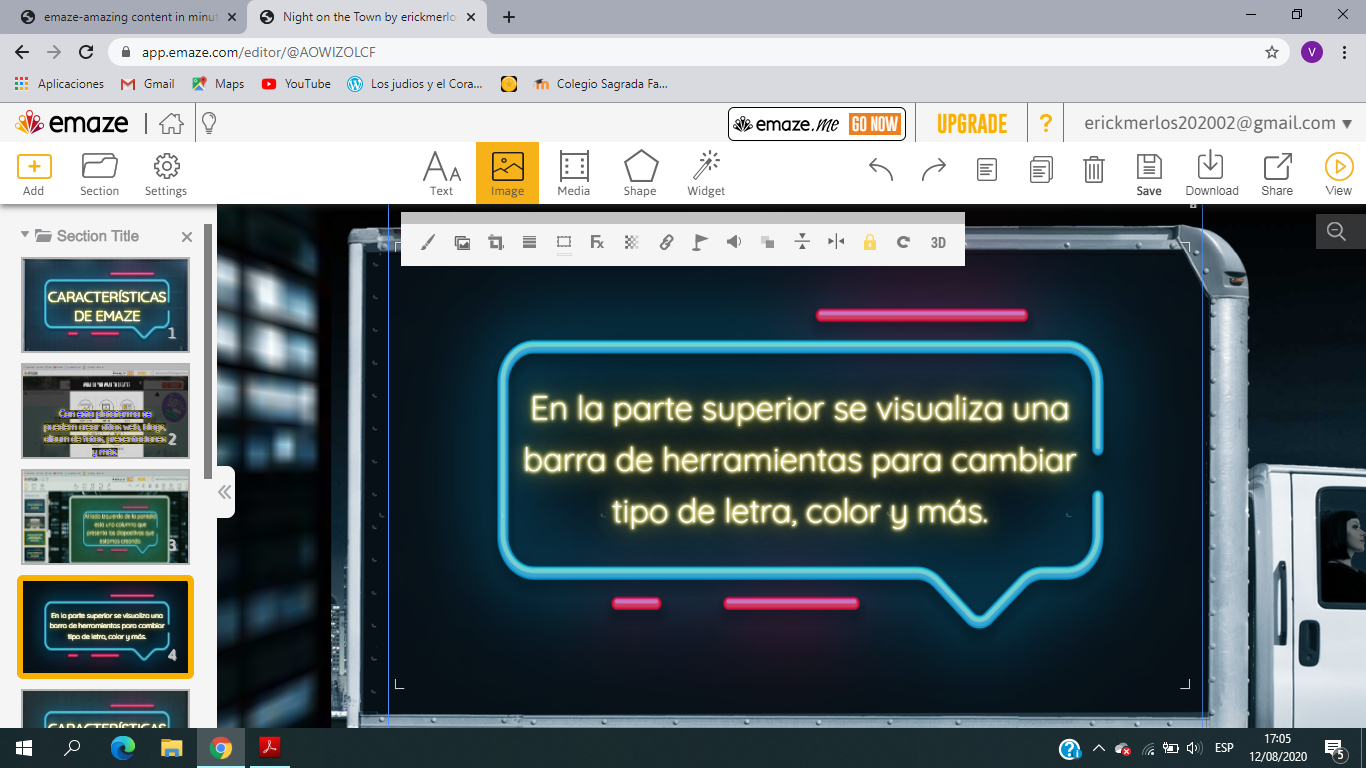Click the replace image icon
Image resolution: width=1366 pixels, height=768 pixels.
click(x=462, y=242)
